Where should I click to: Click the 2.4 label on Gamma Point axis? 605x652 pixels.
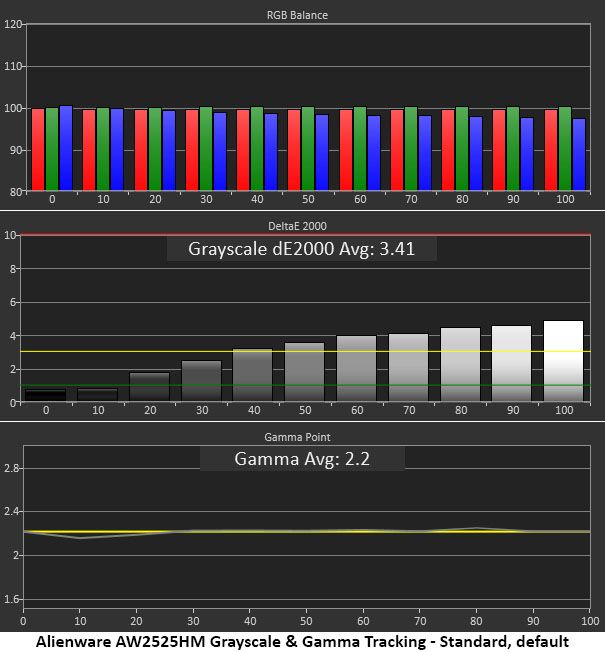coord(11,511)
